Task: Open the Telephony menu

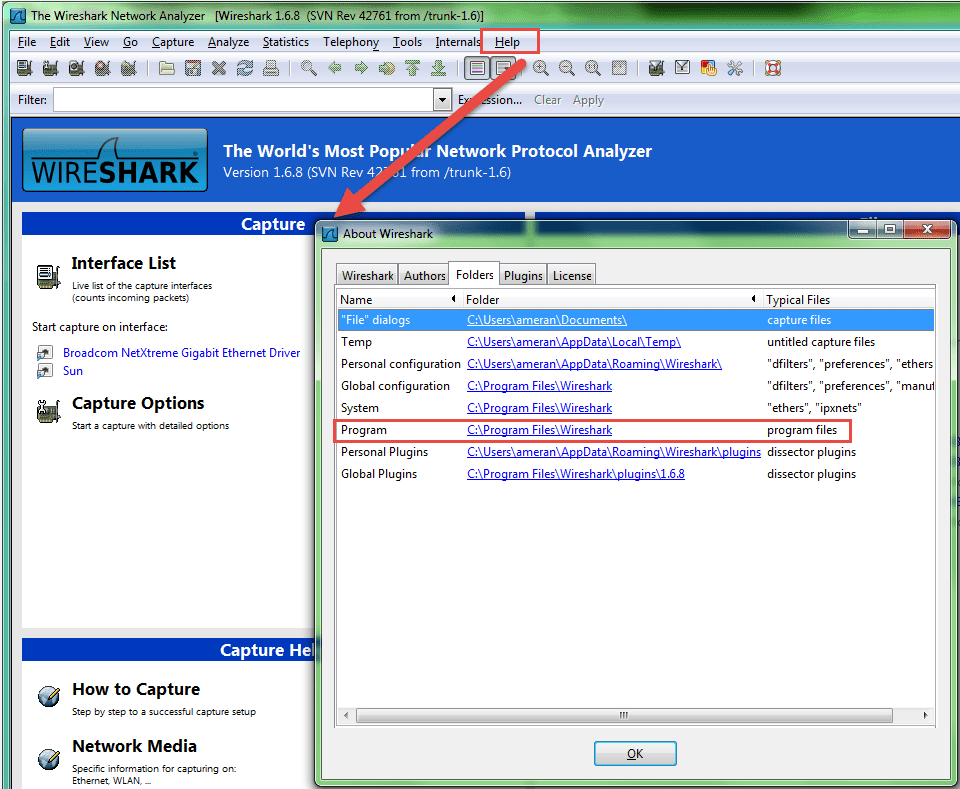Action: 351,42
